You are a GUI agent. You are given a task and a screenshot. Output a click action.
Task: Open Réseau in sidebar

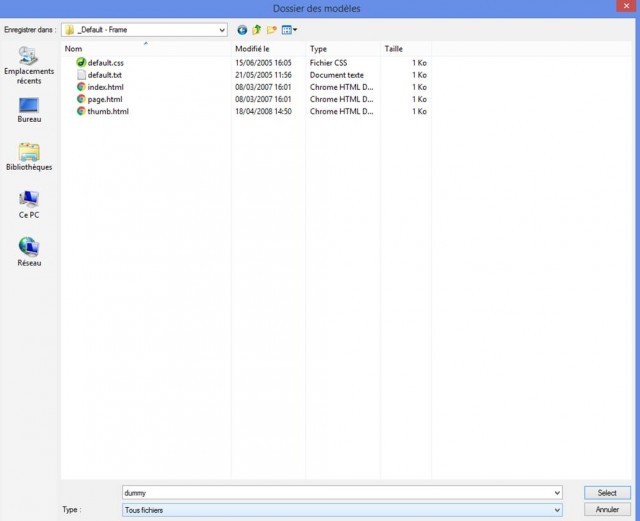point(29,252)
